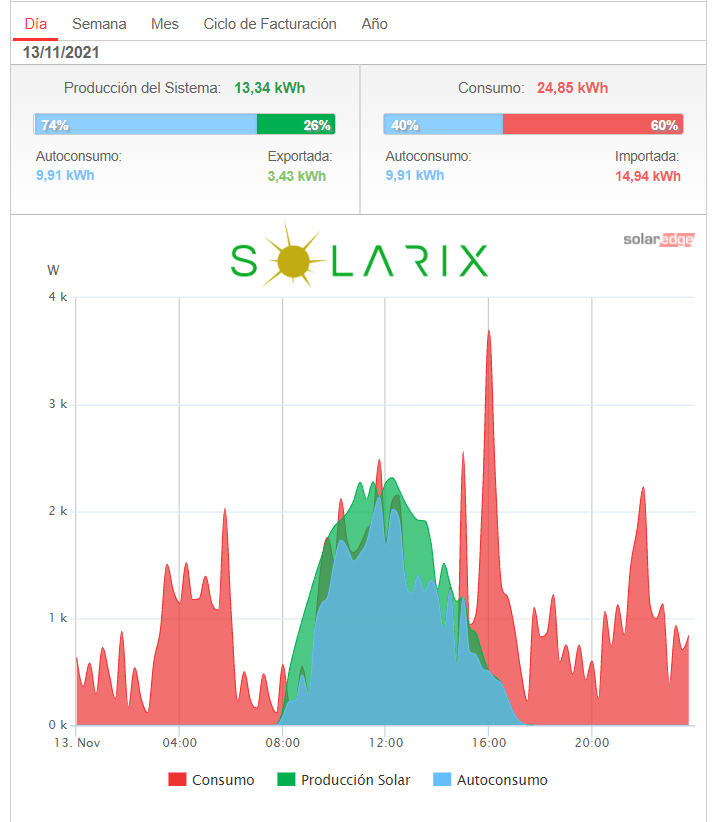Click the 40% autoconsumo consumption segment
This screenshot has width=718, height=822.
[x=443, y=125]
